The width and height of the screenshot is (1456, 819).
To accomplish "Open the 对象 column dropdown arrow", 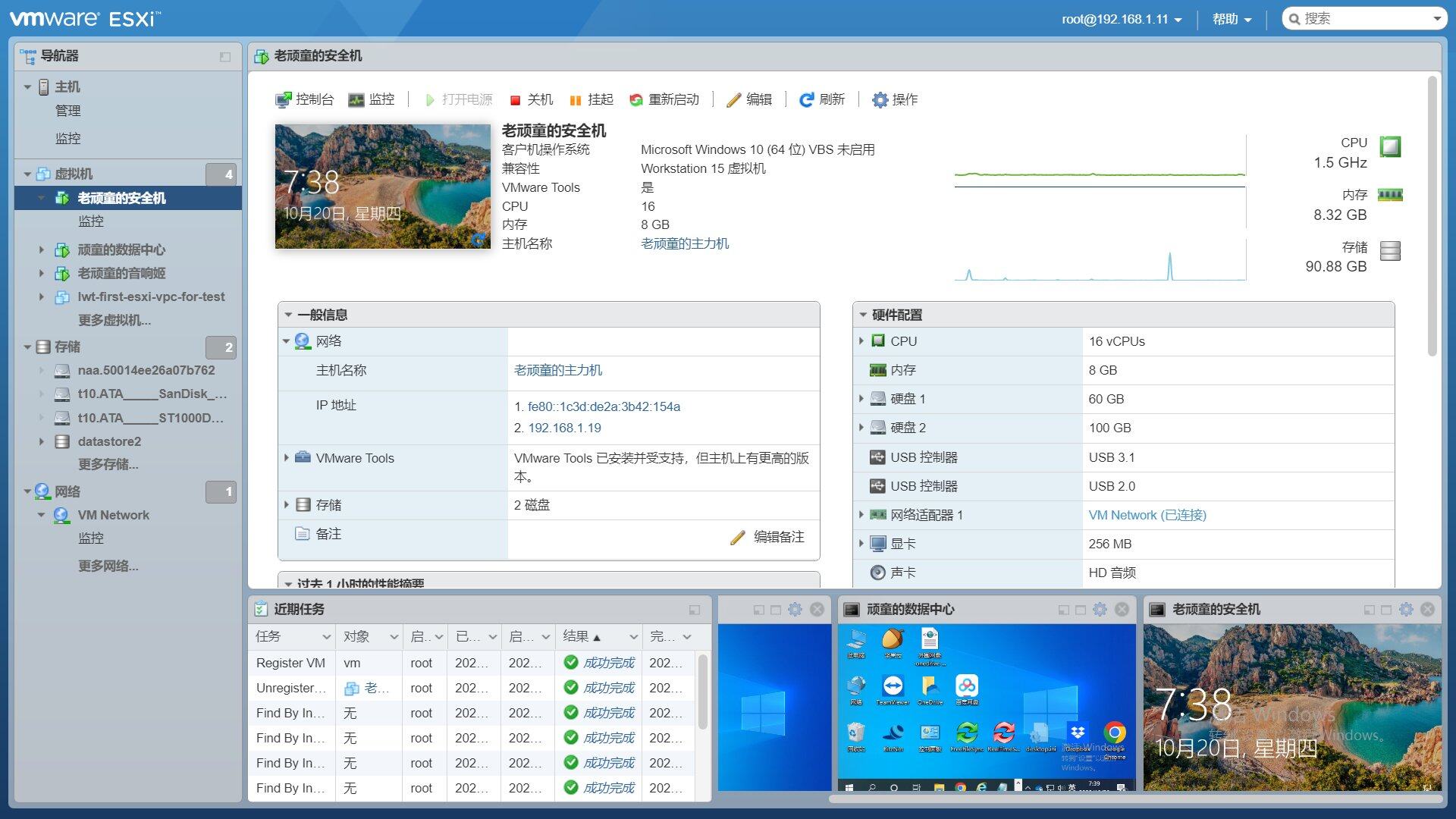I will (x=394, y=637).
